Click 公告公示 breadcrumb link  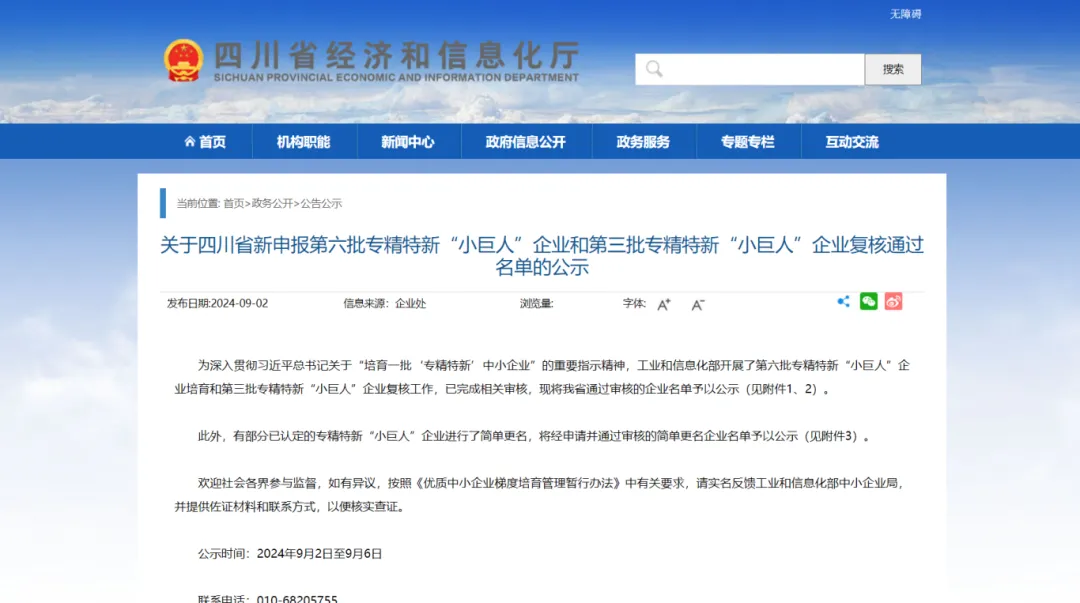tap(321, 203)
